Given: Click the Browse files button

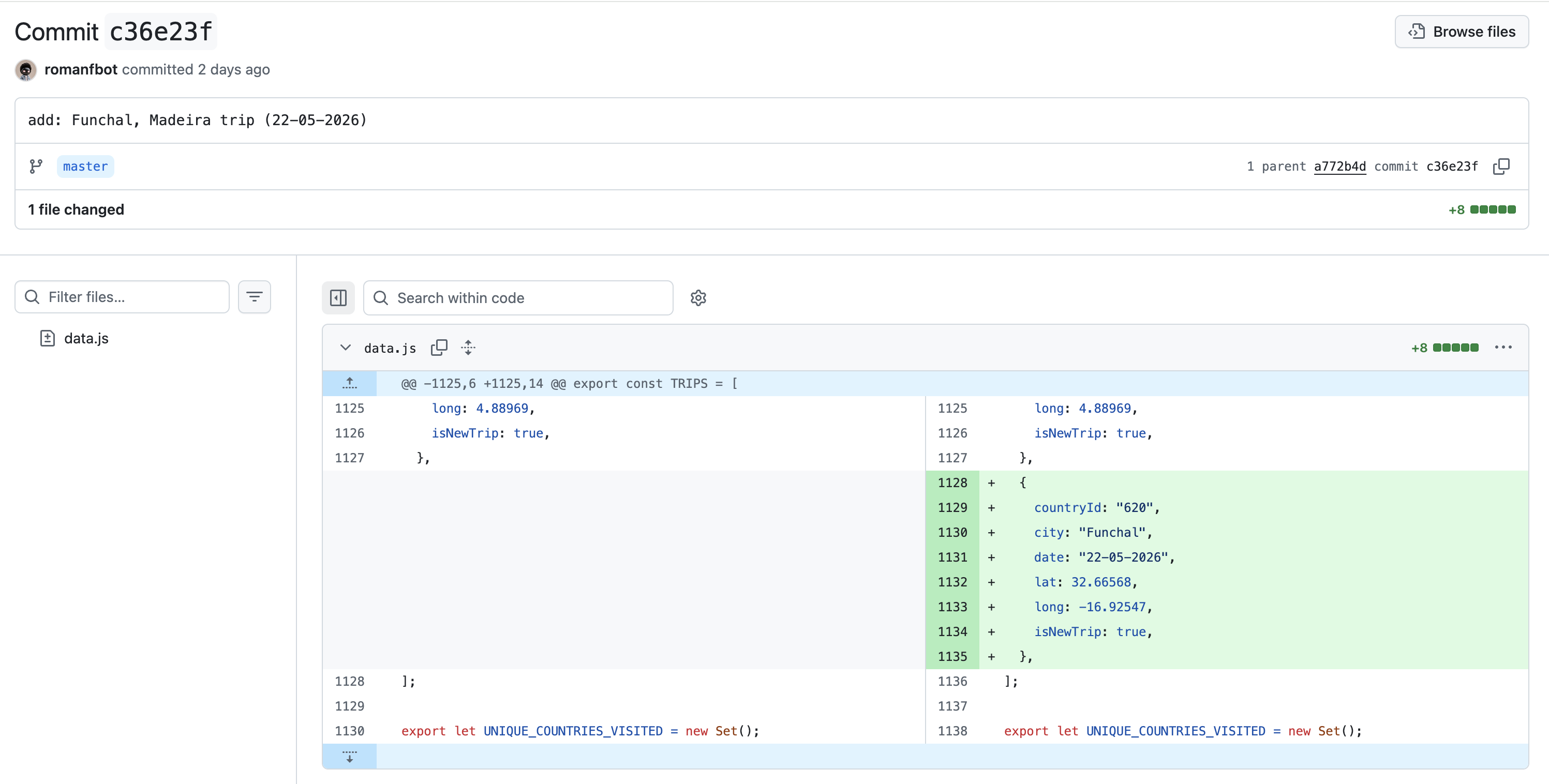Looking at the screenshot, I should pyautogui.click(x=1461, y=32).
